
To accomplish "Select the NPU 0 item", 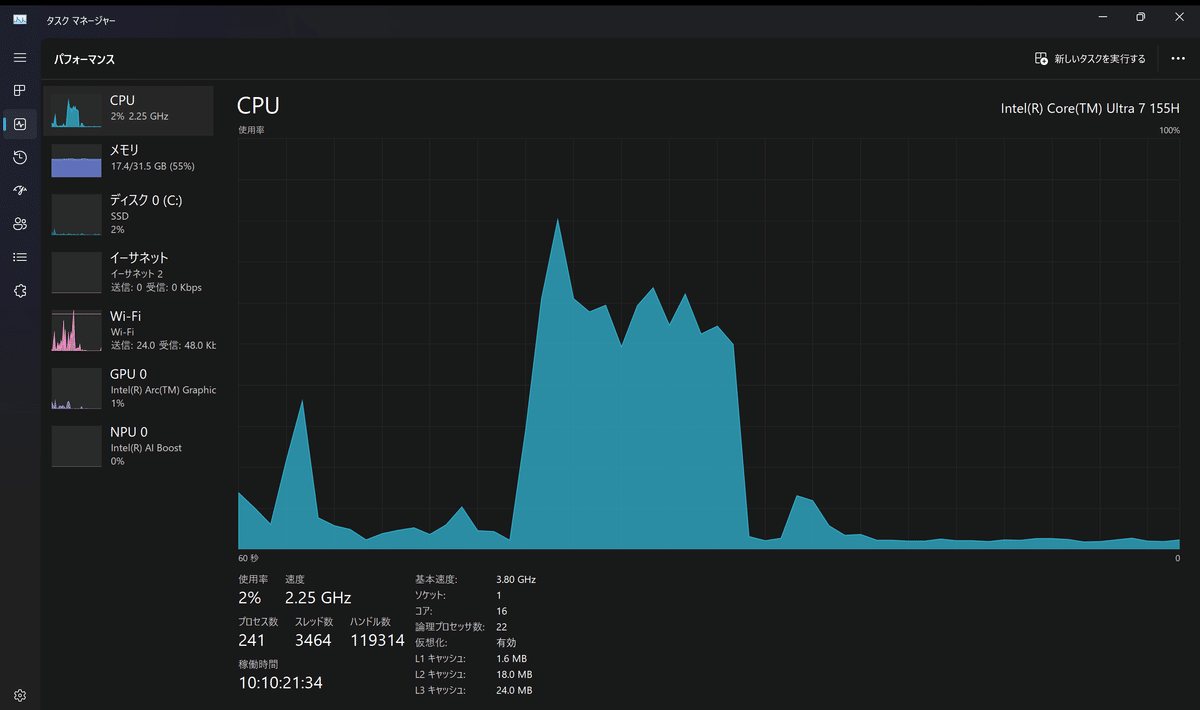I will [129, 446].
